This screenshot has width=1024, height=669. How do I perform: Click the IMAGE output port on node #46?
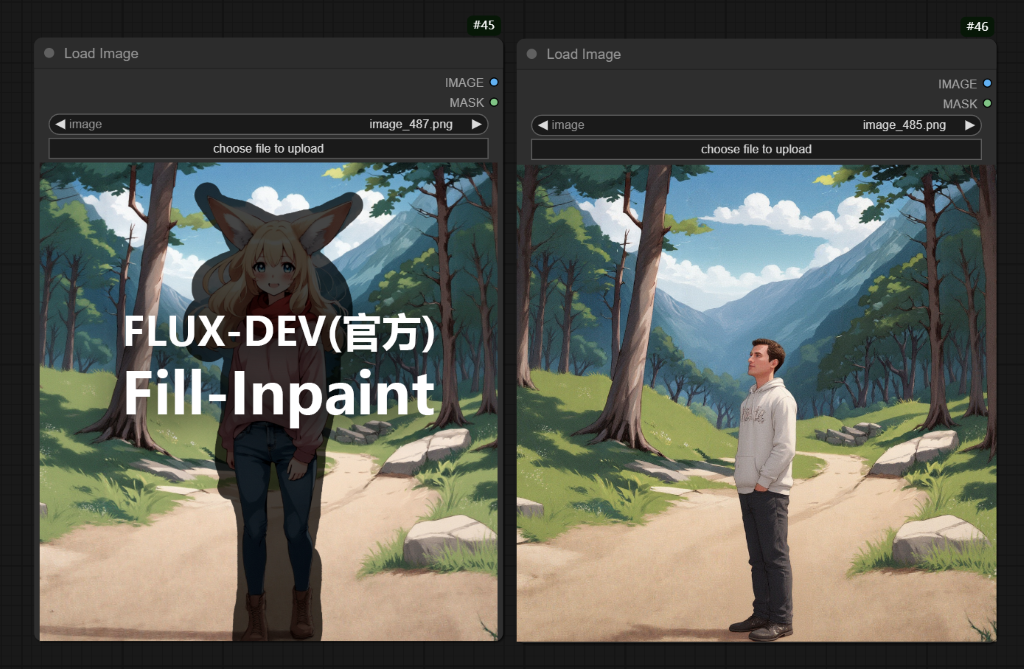987,83
